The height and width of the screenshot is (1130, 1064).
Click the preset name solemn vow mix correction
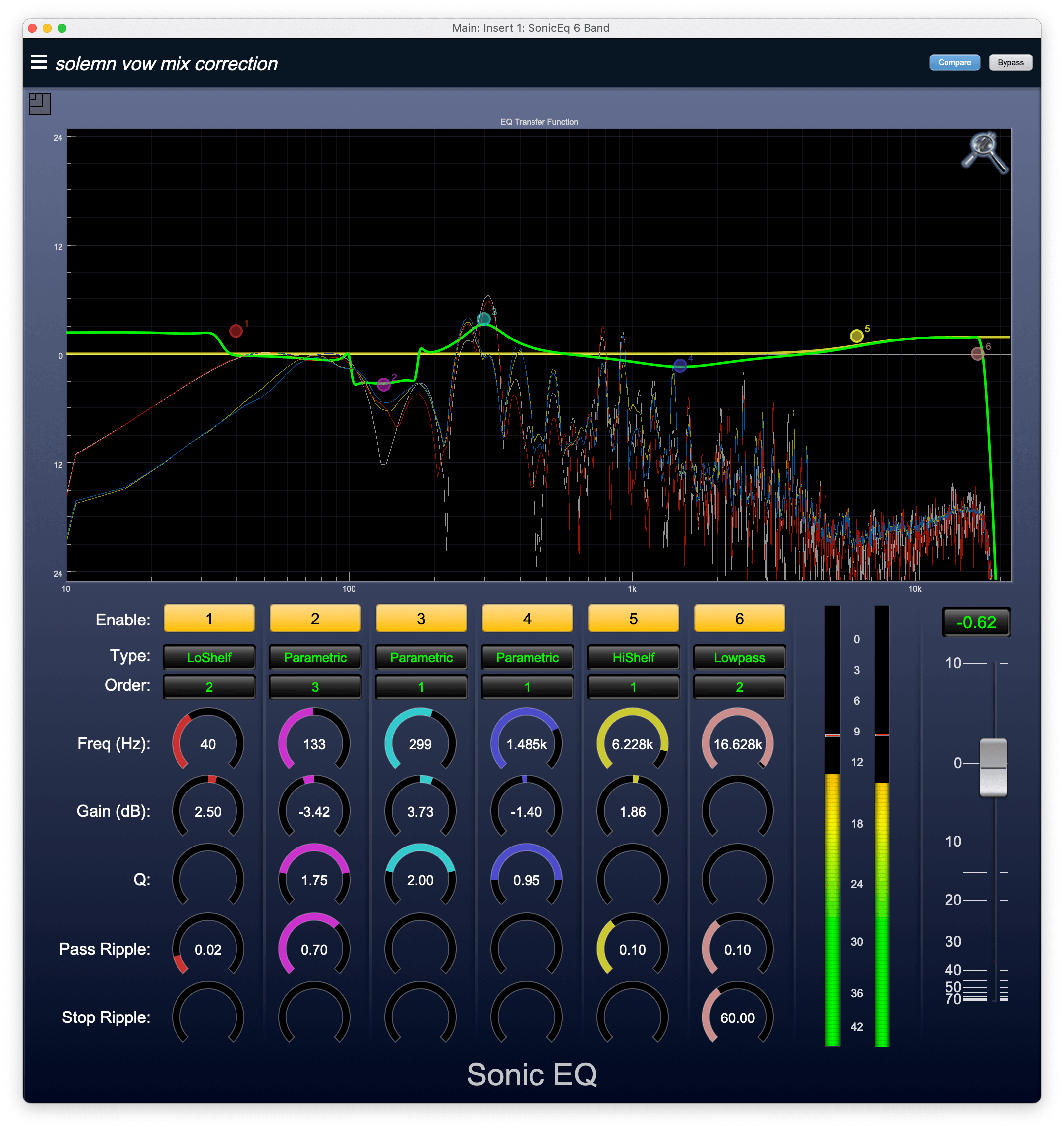pyautogui.click(x=166, y=63)
